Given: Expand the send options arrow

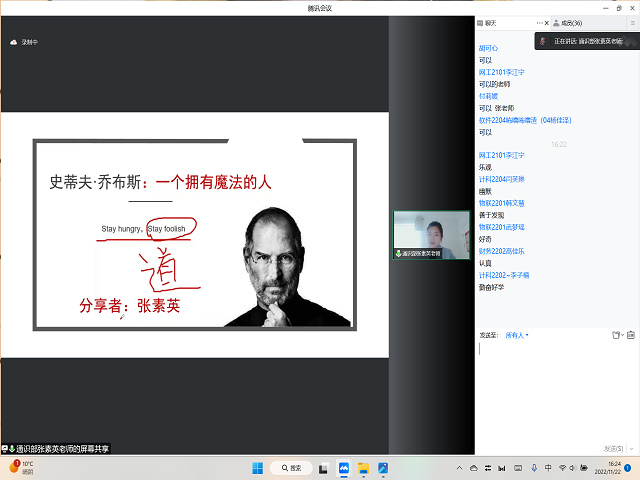Looking at the screenshot, I should (631, 449).
